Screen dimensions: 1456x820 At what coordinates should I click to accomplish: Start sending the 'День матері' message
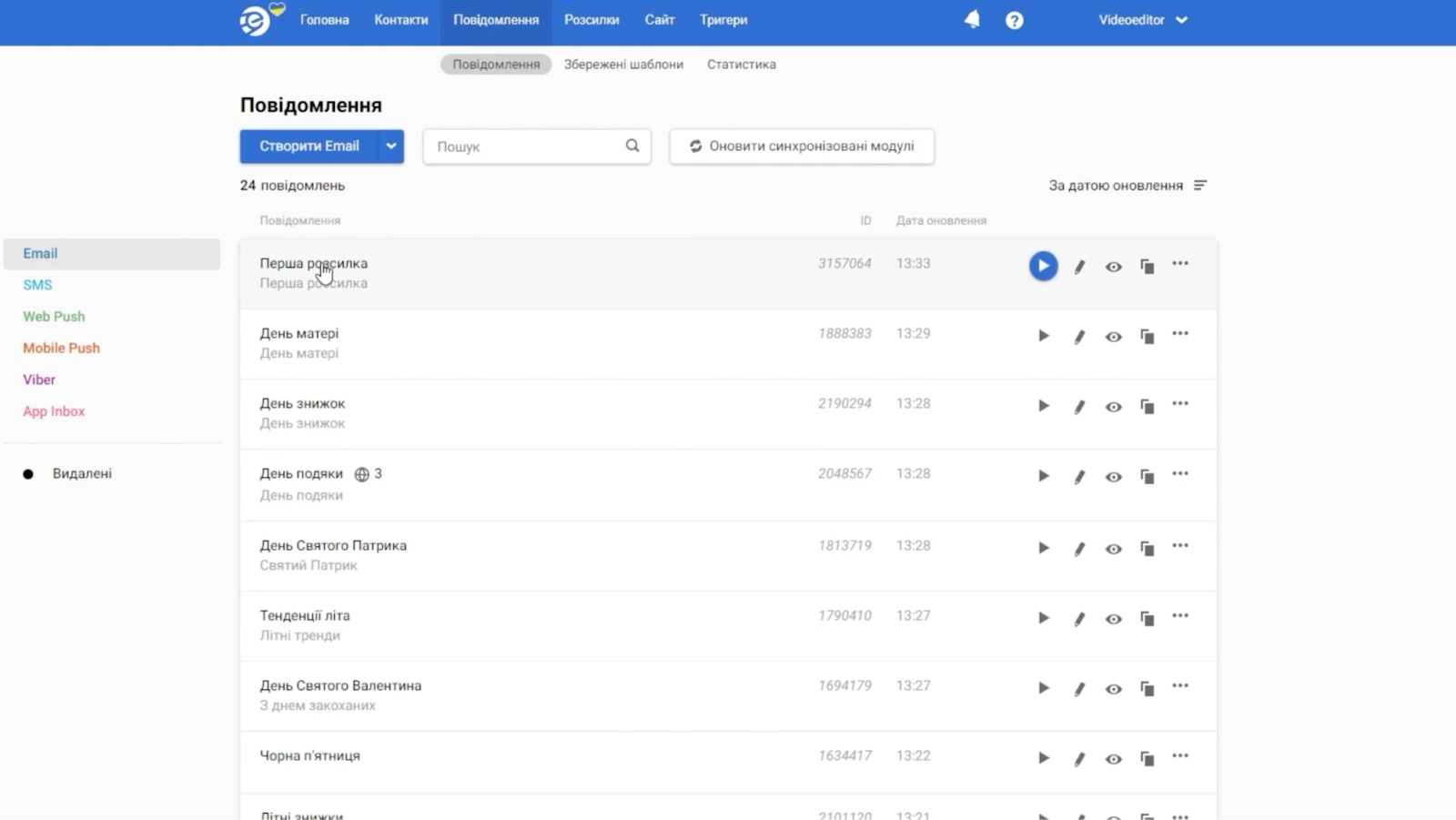coord(1044,336)
